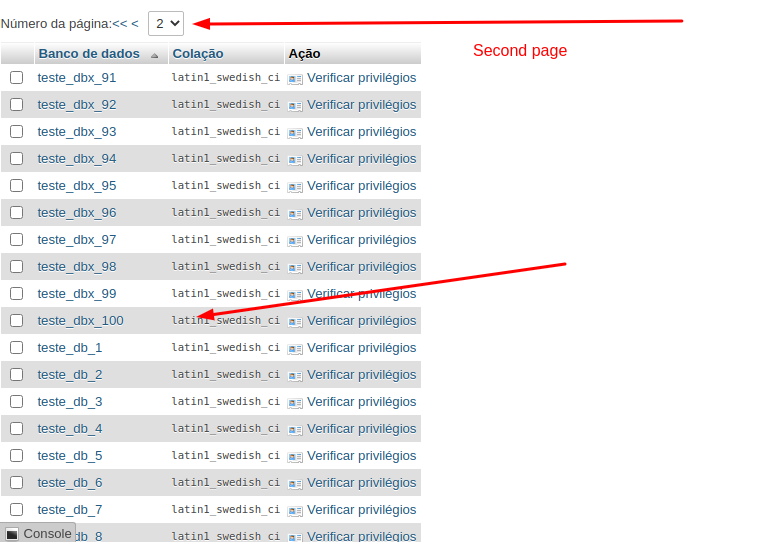Open database teste_dbx_96
This screenshot has width=773, height=542.
coord(77,213)
